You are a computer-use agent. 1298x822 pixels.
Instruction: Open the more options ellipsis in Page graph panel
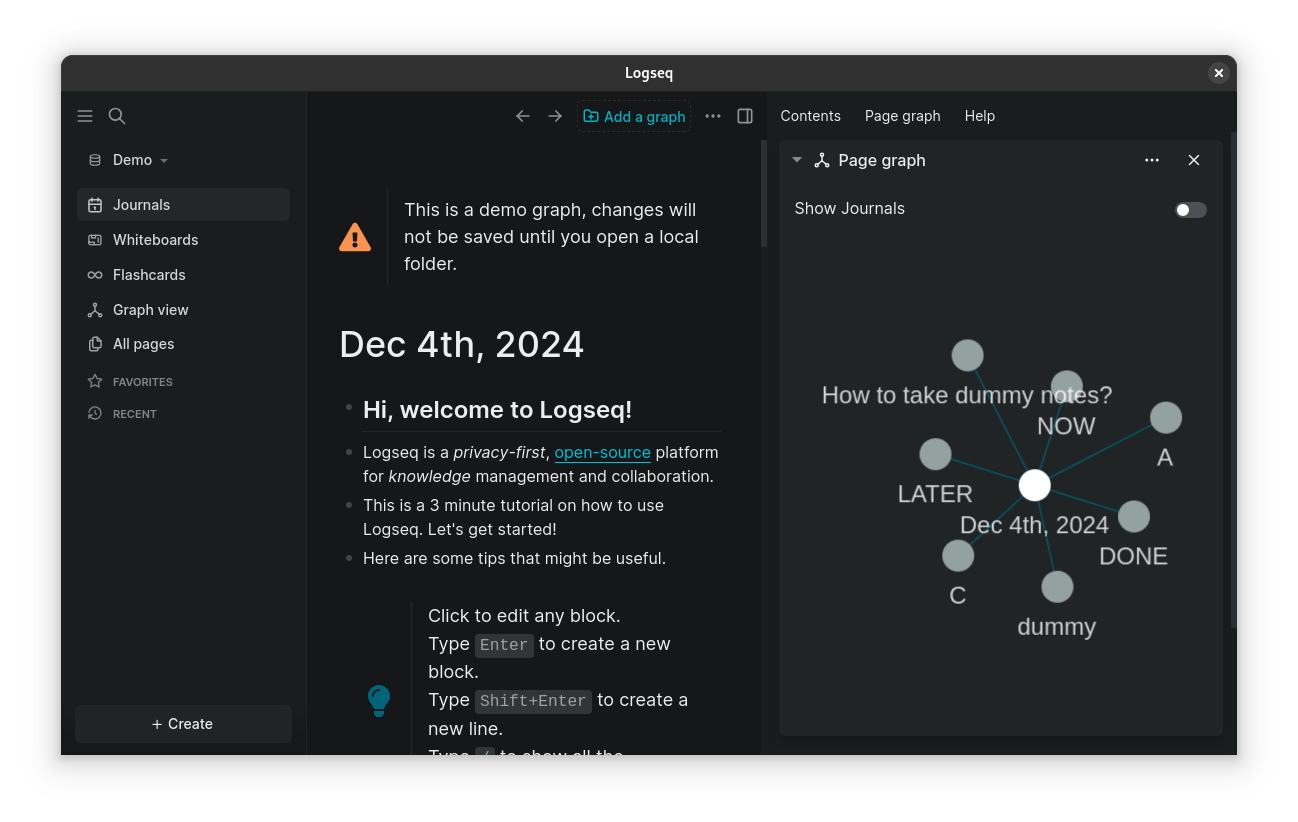[x=1152, y=160]
